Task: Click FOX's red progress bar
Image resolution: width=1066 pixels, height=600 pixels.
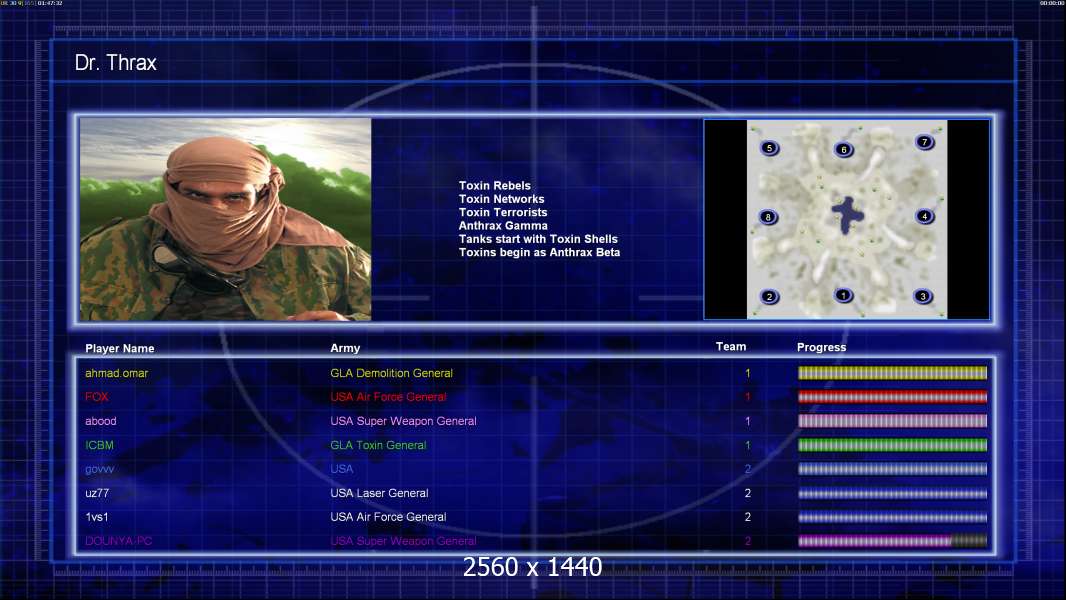Action: [892, 397]
